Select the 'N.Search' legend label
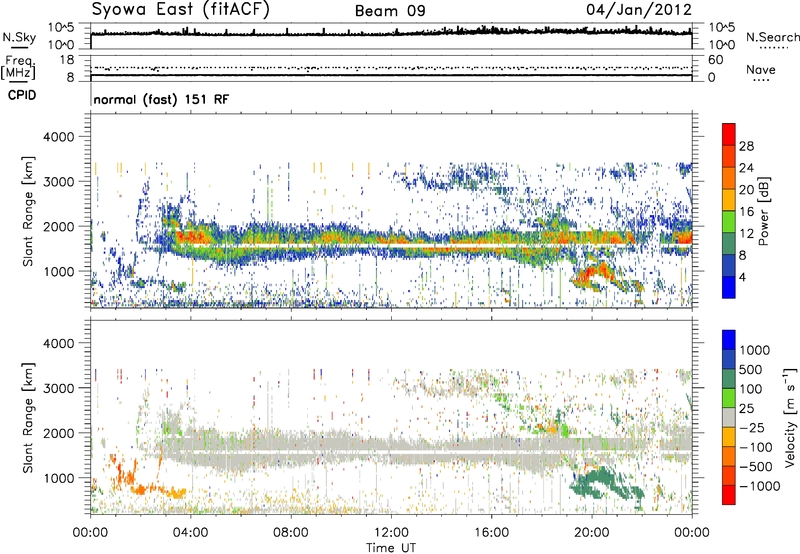Image resolution: width=800 pixels, height=554 pixels. [x=772, y=37]
